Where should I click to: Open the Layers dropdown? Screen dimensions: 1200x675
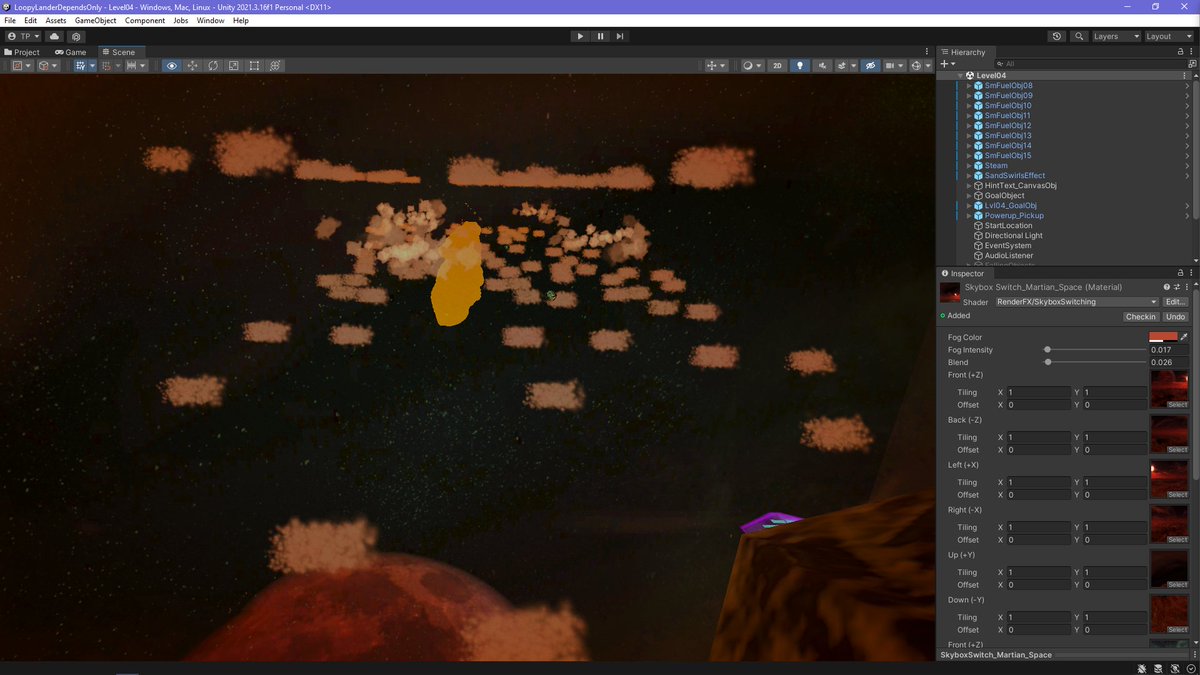1116,36
